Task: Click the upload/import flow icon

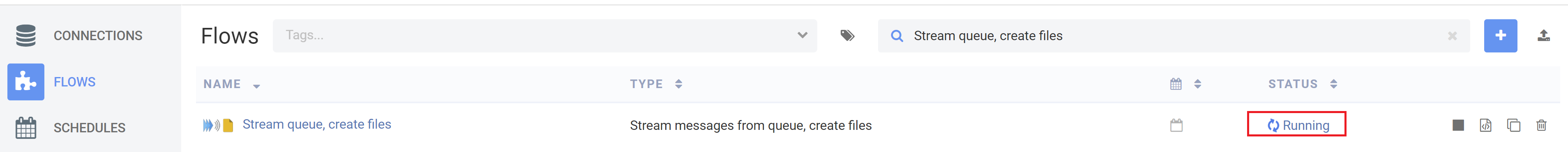Action: (1544, 36)
